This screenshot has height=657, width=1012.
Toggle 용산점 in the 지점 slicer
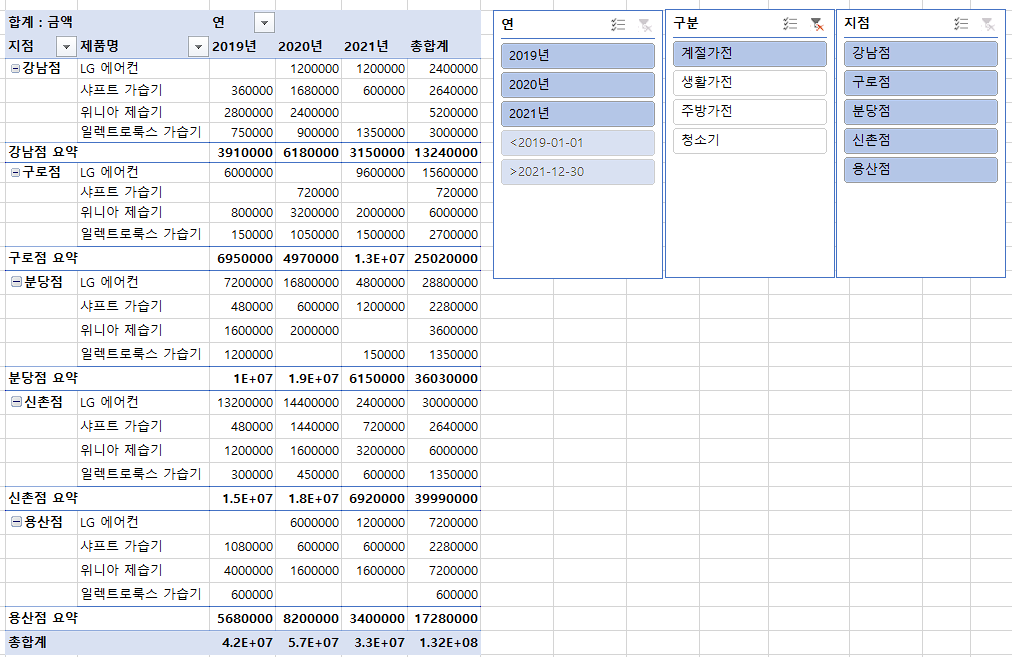(920, 170)
